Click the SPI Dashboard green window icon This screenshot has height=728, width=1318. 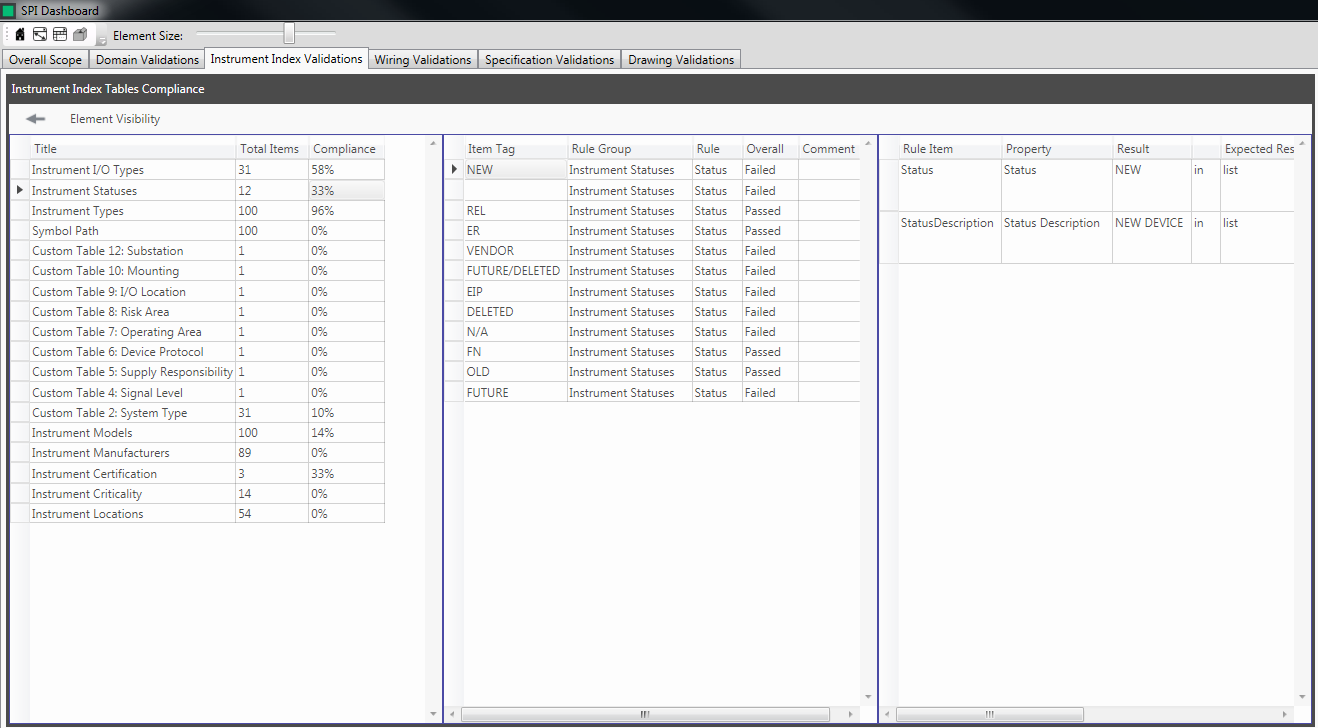[9, 11]
